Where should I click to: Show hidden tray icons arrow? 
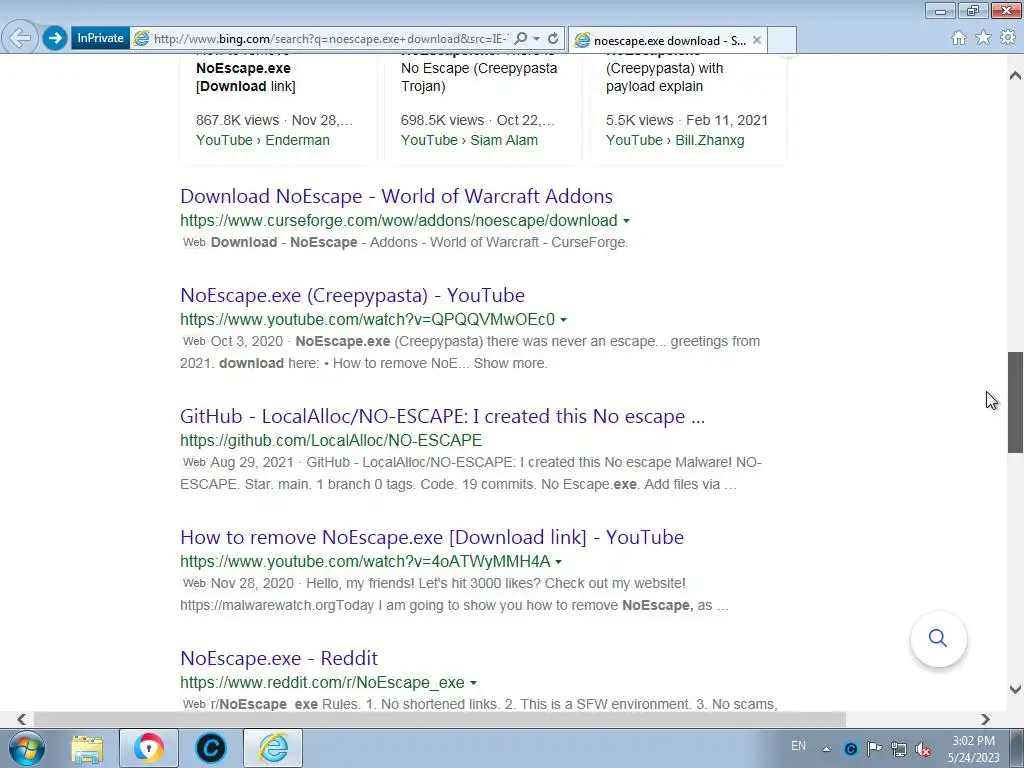(x=826, y=749)
